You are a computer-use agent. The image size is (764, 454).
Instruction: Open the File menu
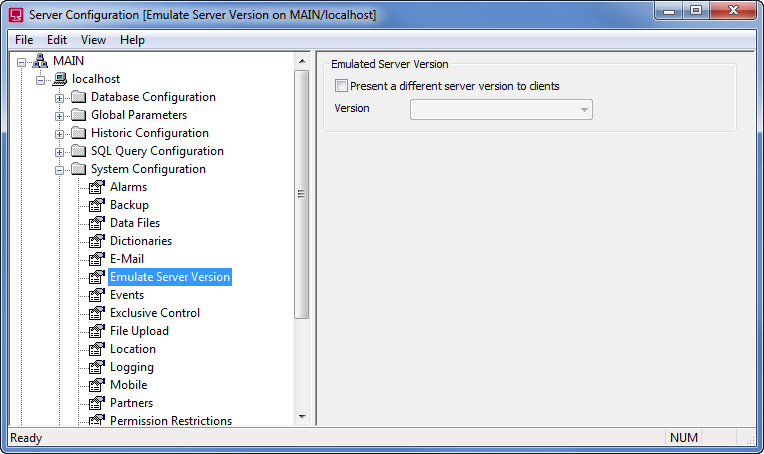click(24, 40)
